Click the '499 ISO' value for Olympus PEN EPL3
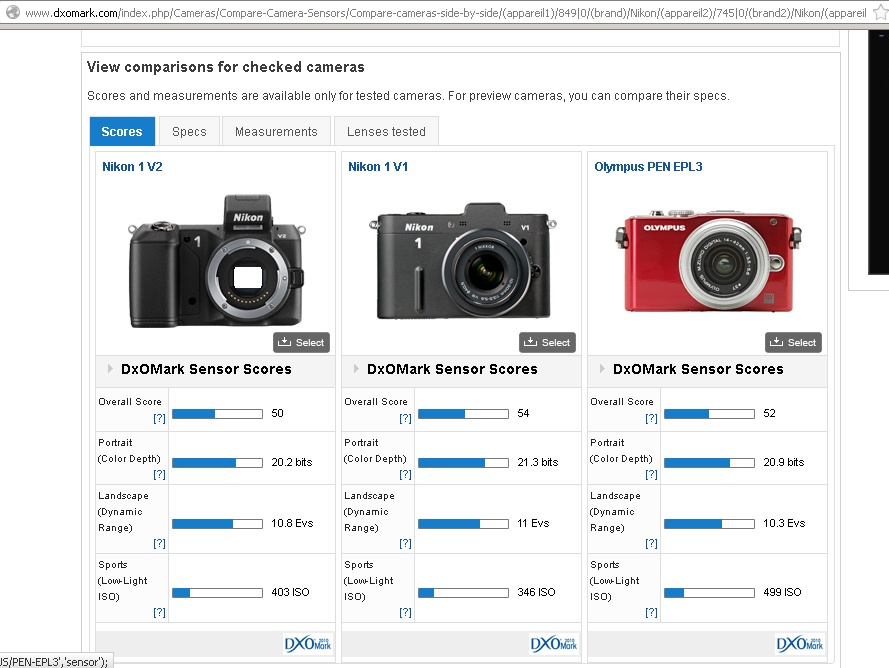Screen dimensions: 889x668 pyautogui.click(x=782, y=593)
